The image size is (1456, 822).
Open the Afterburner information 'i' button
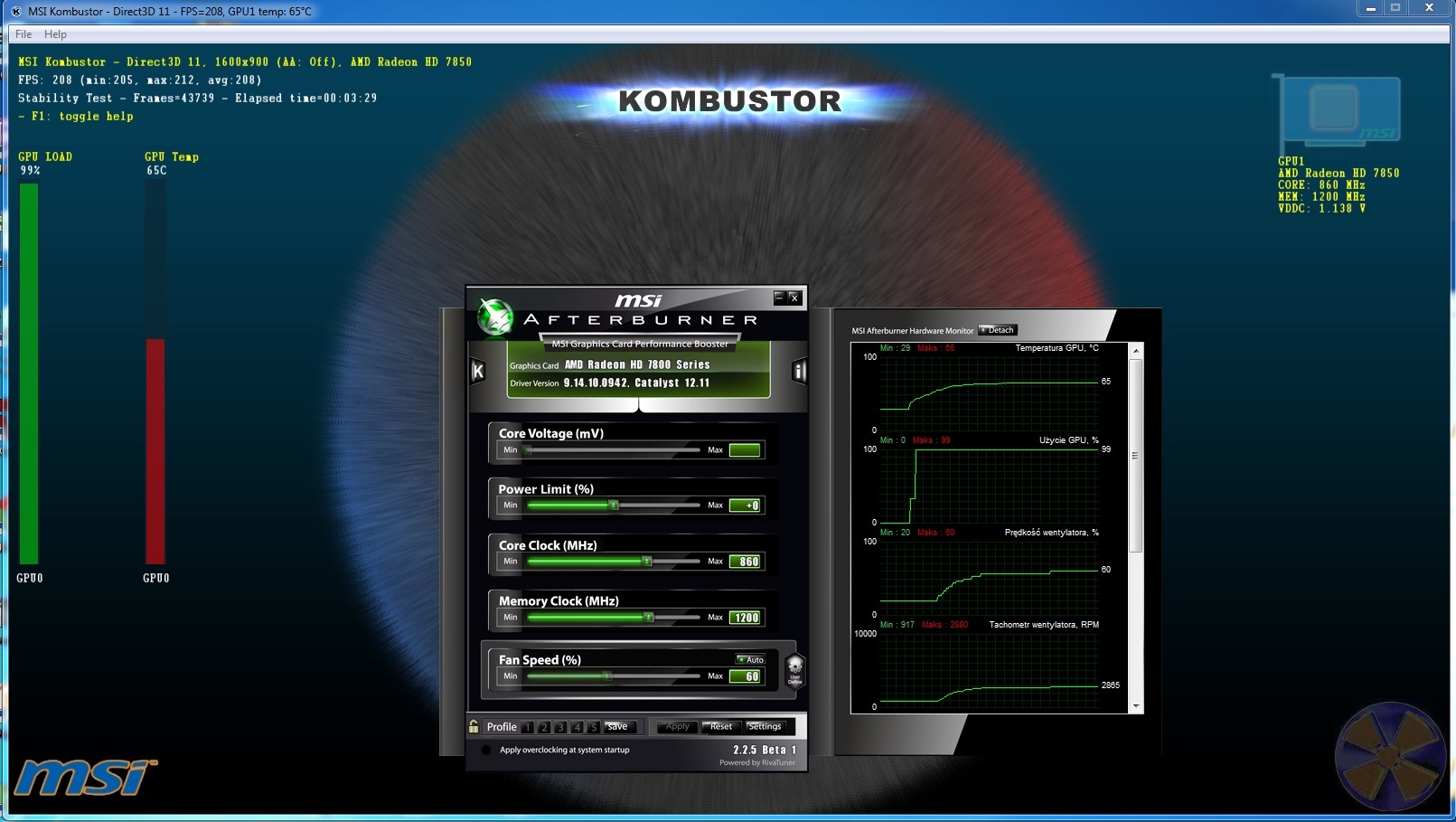(799, 371)
